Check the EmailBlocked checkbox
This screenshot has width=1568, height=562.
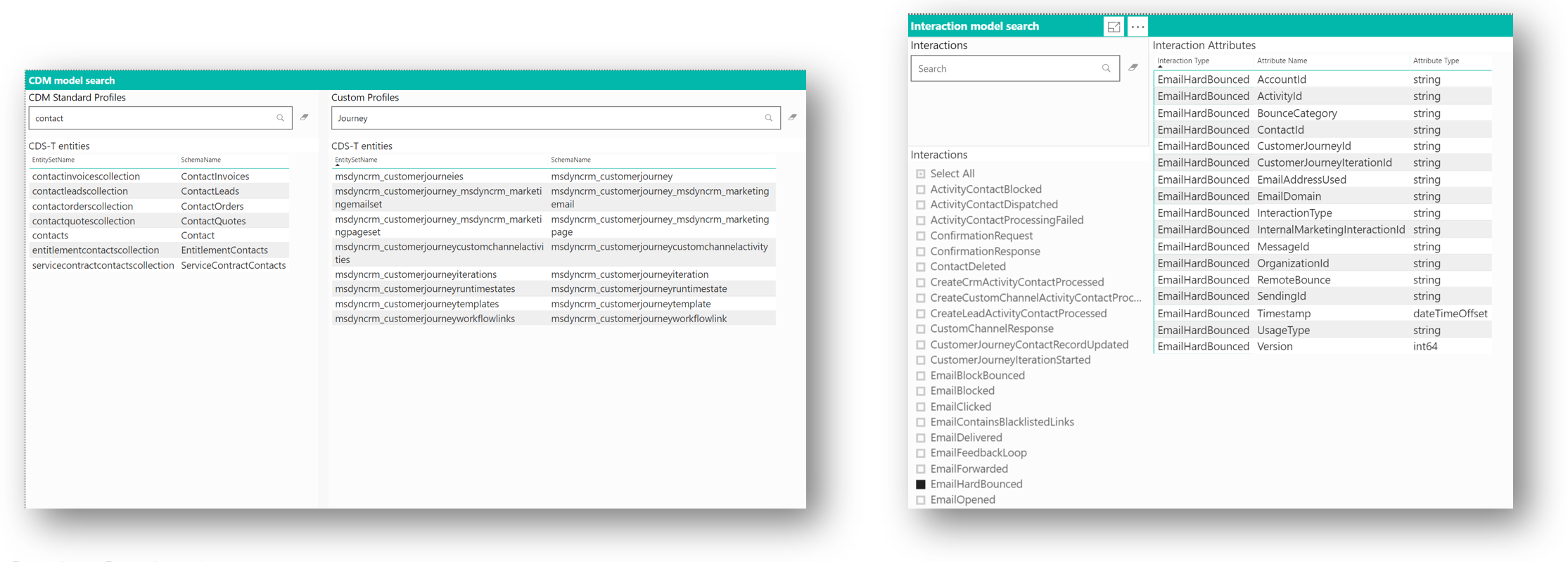click(x=921, y=391)
